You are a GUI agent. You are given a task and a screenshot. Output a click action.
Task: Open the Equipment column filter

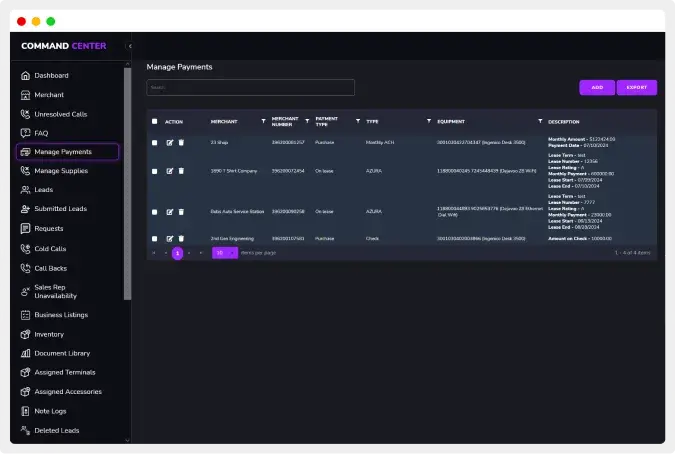click(x=540, y=121)
